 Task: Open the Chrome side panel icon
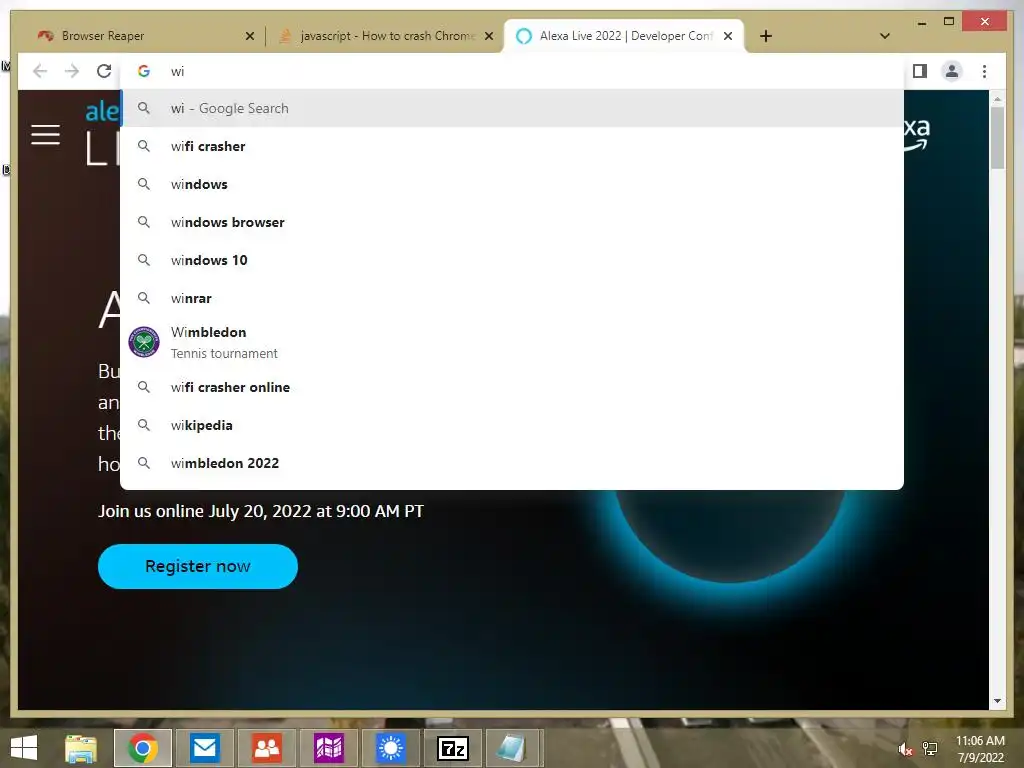point(920,71)
